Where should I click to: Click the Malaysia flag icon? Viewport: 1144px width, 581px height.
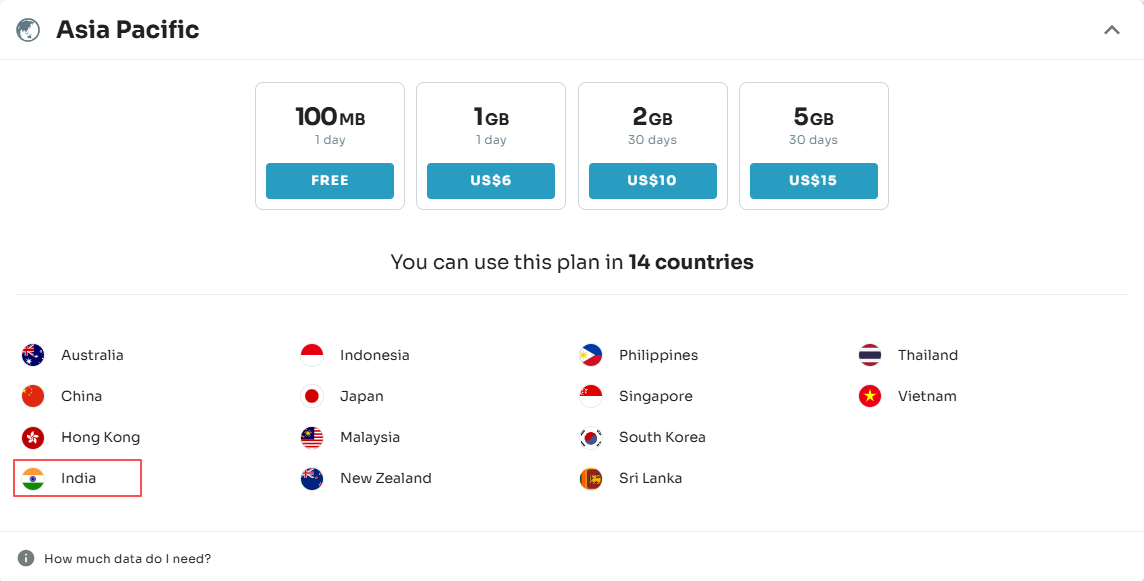312,437
